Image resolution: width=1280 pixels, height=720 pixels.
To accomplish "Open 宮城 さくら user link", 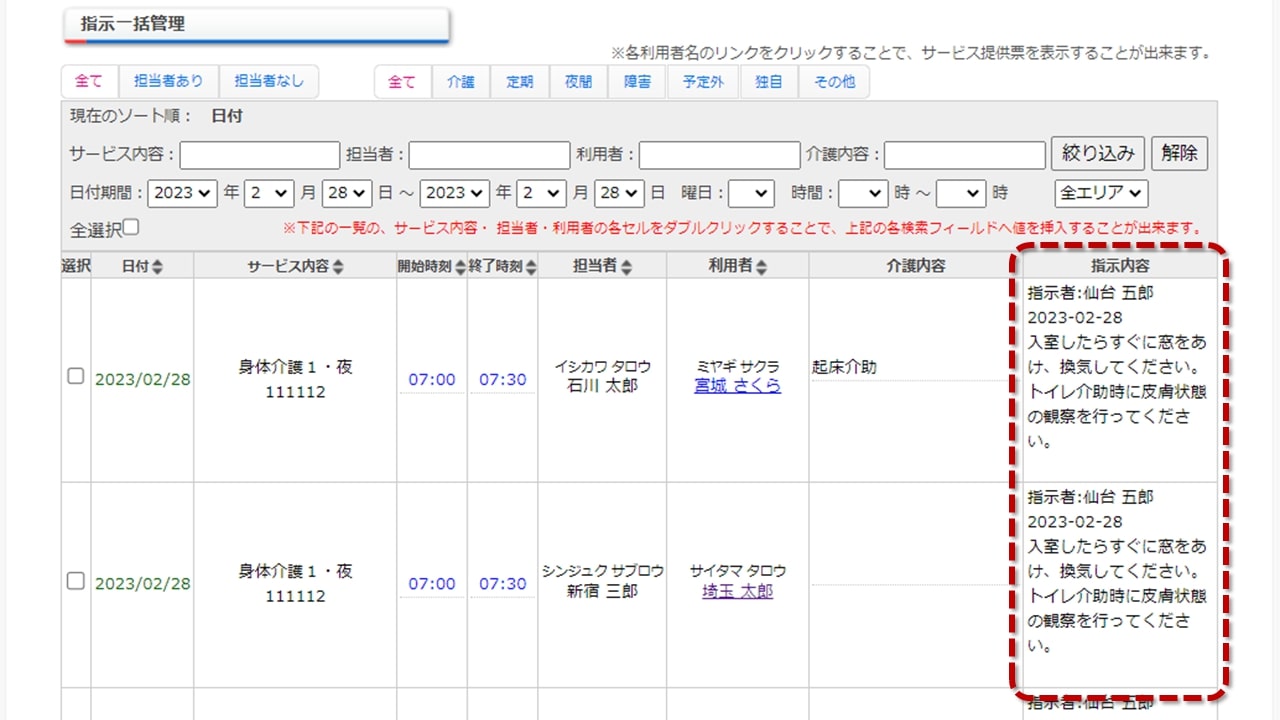I will coord(737,386).
